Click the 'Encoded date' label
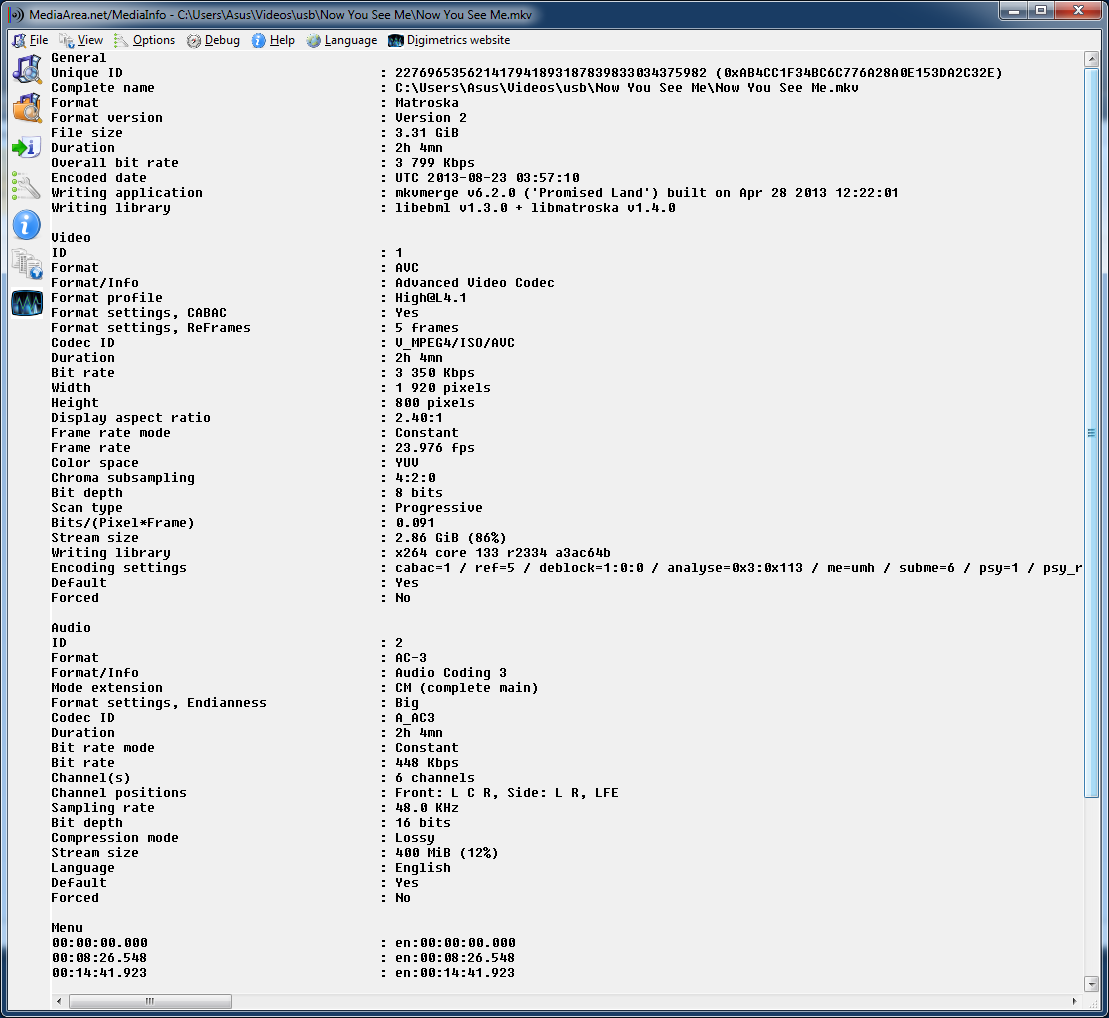Screen dimensions: 1109x1018 pyautogui.click(x=99, y=178)
